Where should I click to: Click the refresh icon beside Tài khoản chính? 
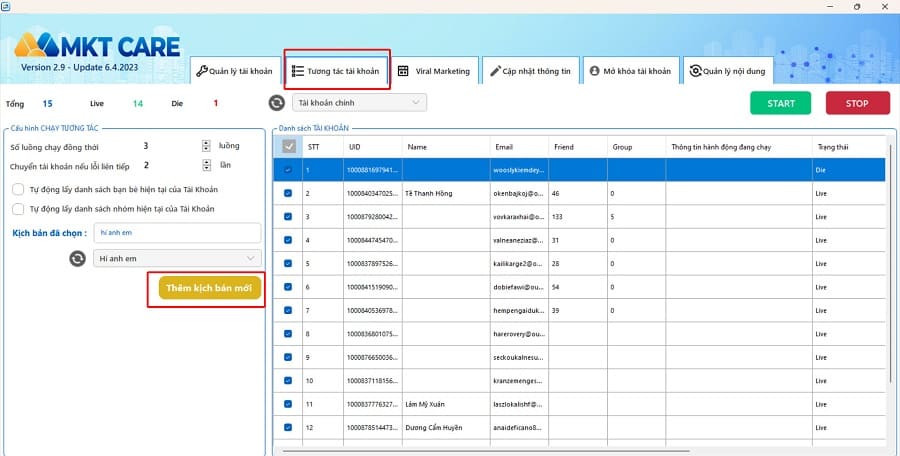point(276,102)
